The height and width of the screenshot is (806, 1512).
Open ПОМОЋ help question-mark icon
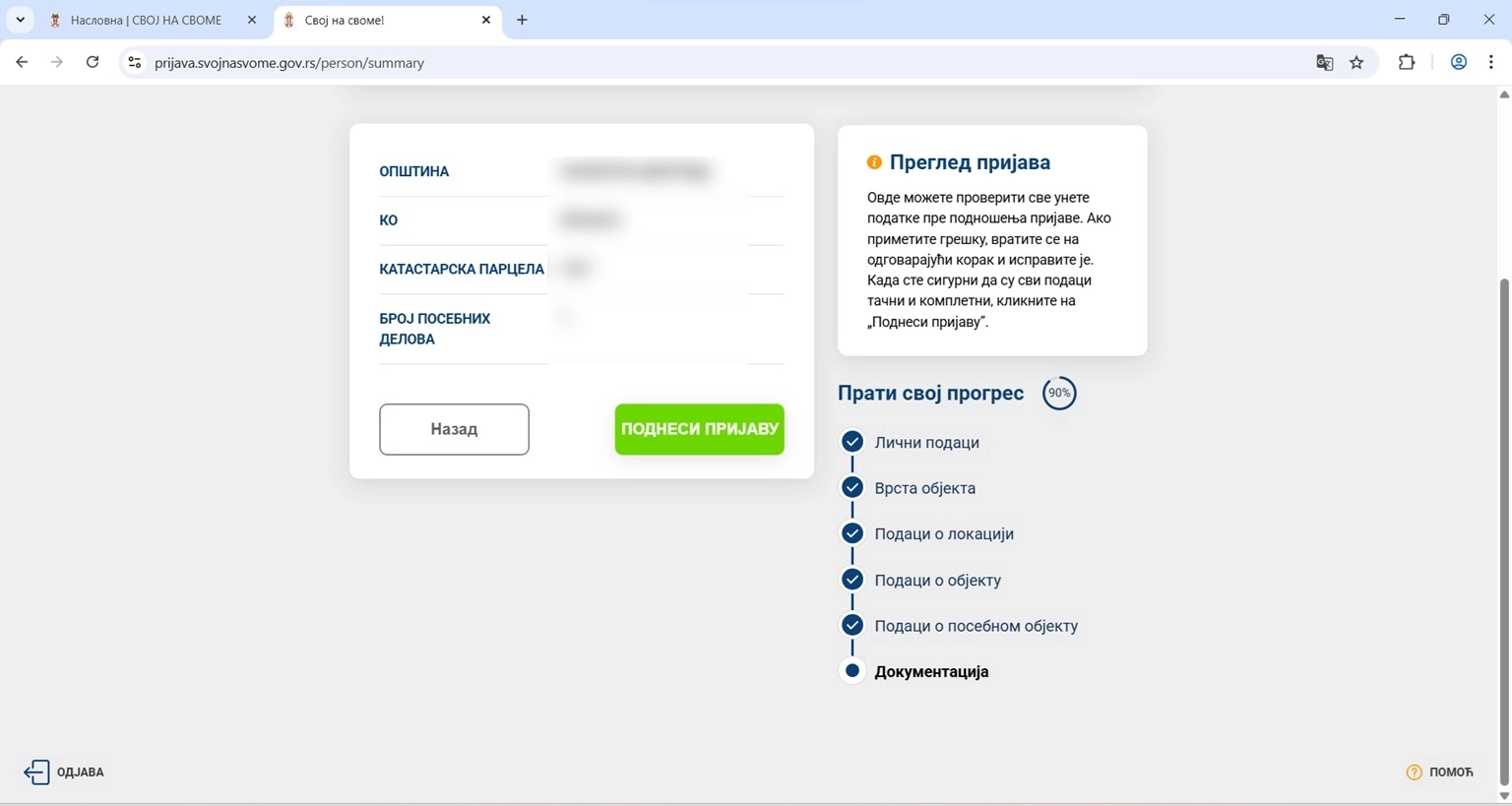[x=1414, y=773]
